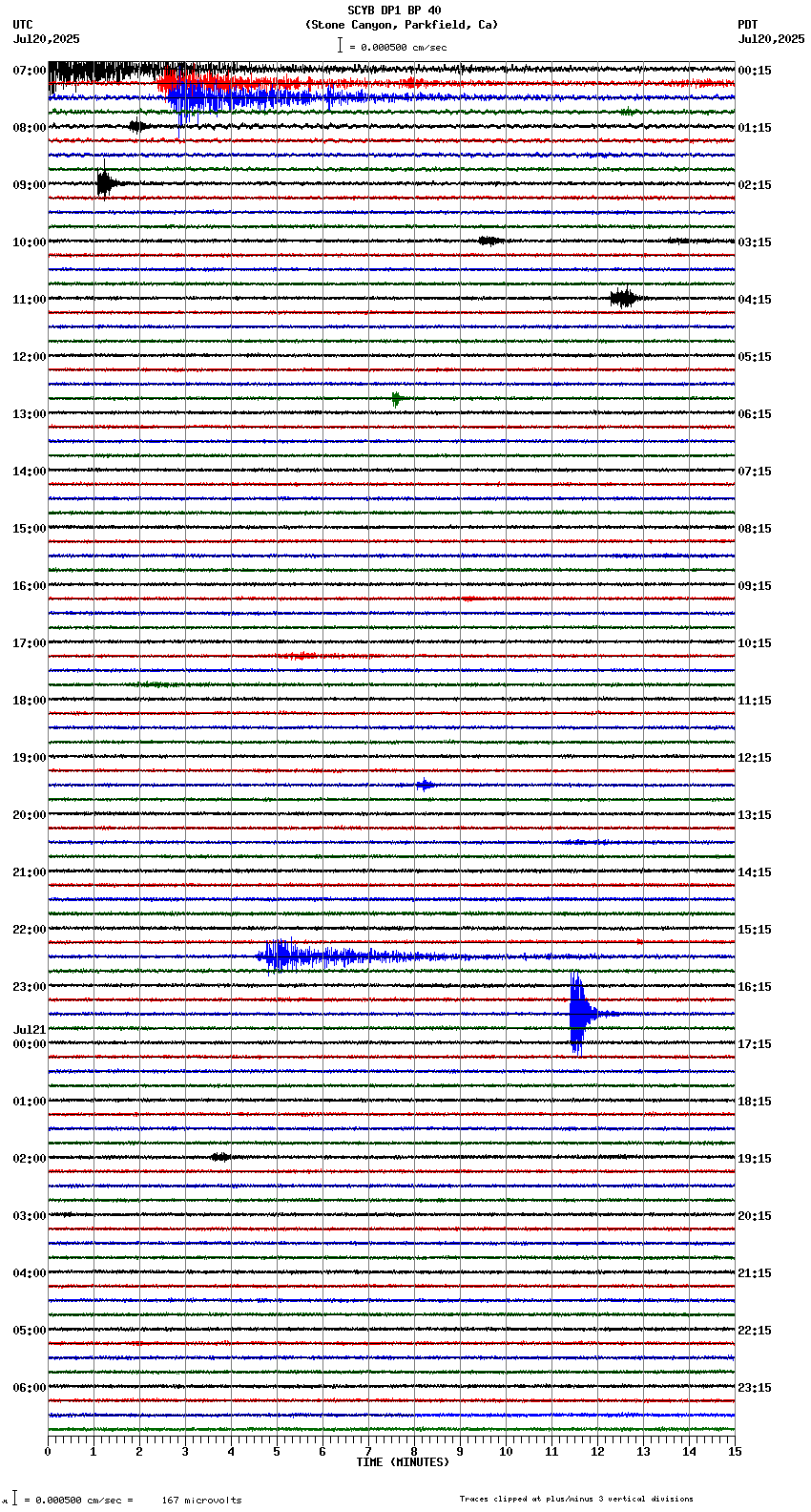Click the black event on the 10:00 trace
This screenshot has height=1512, width=811.
click(x=489, y=241)
